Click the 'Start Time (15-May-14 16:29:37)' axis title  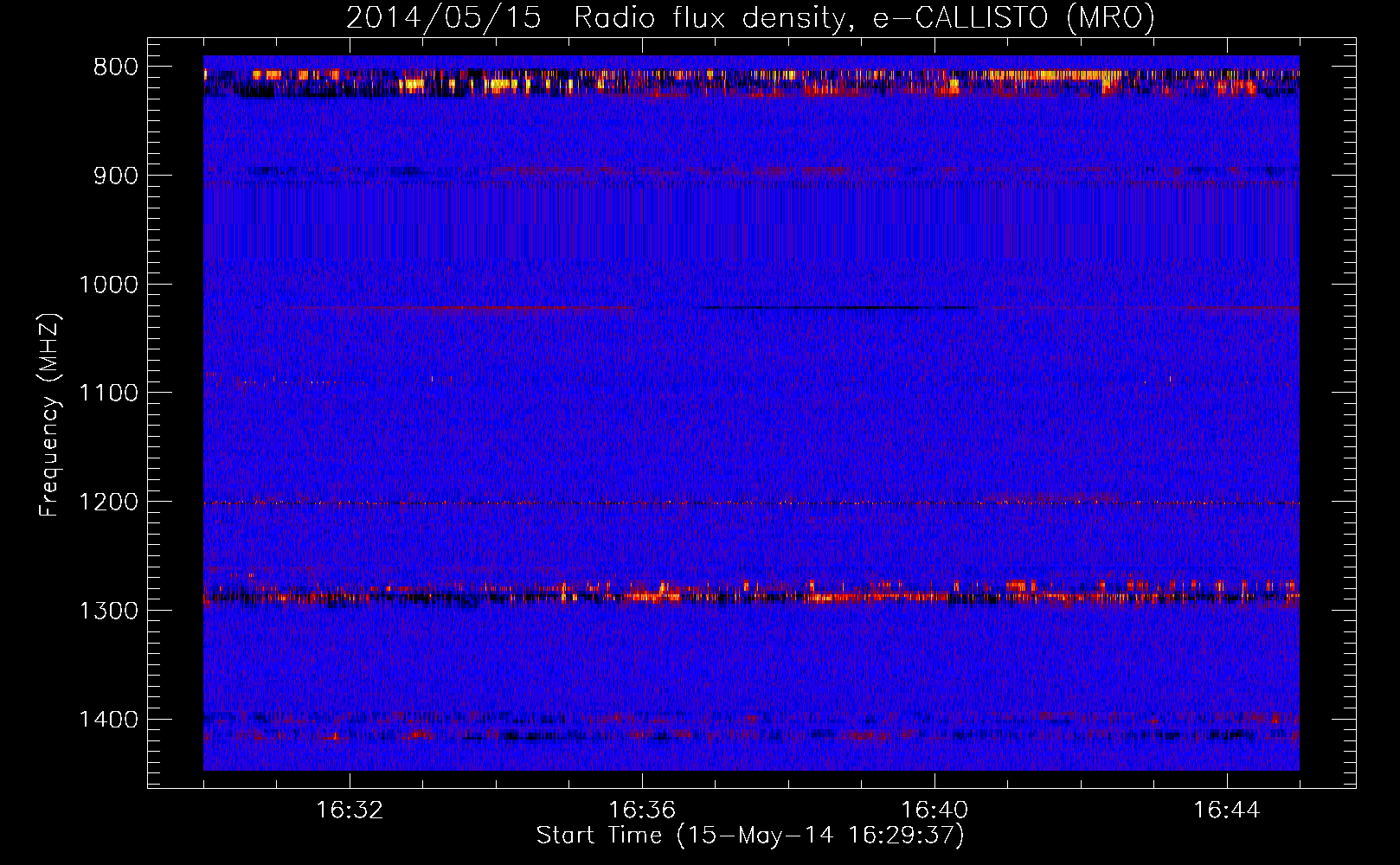click(x=750, y=836)
